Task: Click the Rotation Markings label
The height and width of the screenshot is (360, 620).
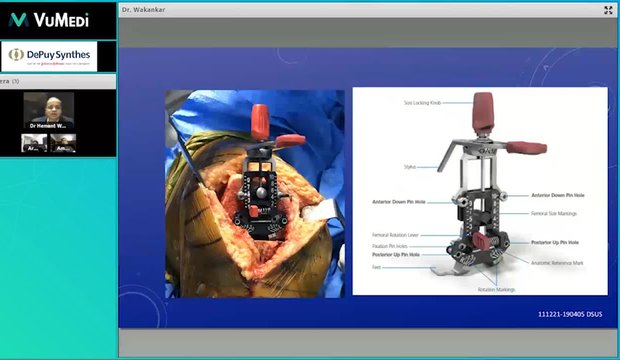Action: click(x=496, y=290)
